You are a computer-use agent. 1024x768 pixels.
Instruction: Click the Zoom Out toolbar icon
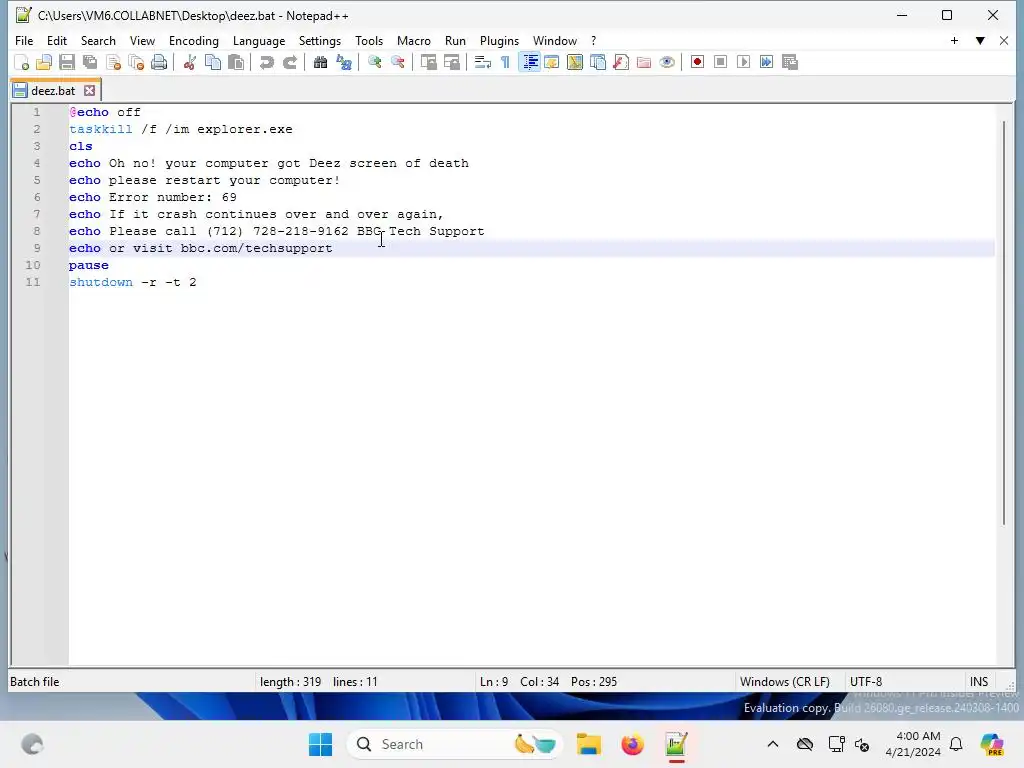(398, 62)
